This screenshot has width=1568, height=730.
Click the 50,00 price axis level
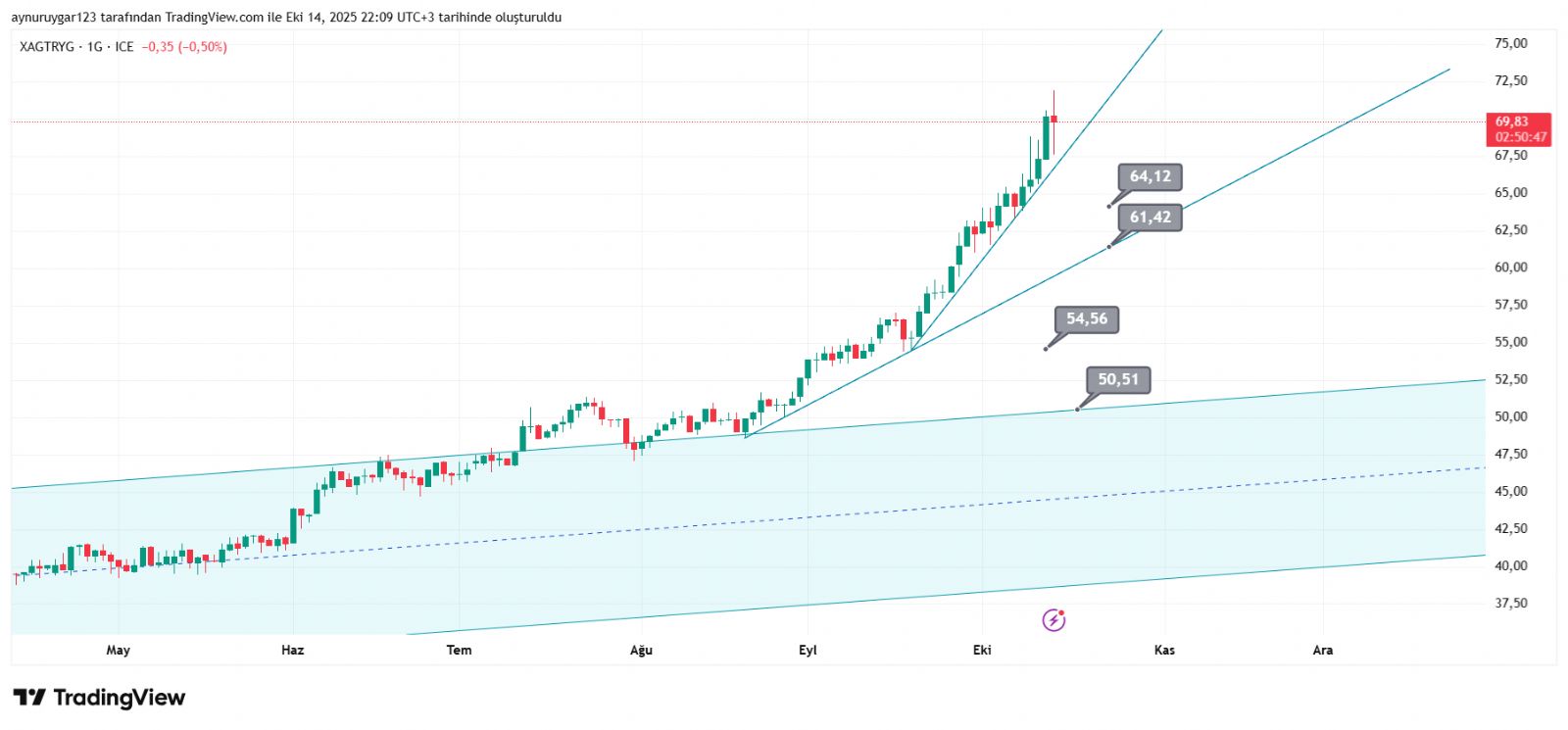(1510, 416)
